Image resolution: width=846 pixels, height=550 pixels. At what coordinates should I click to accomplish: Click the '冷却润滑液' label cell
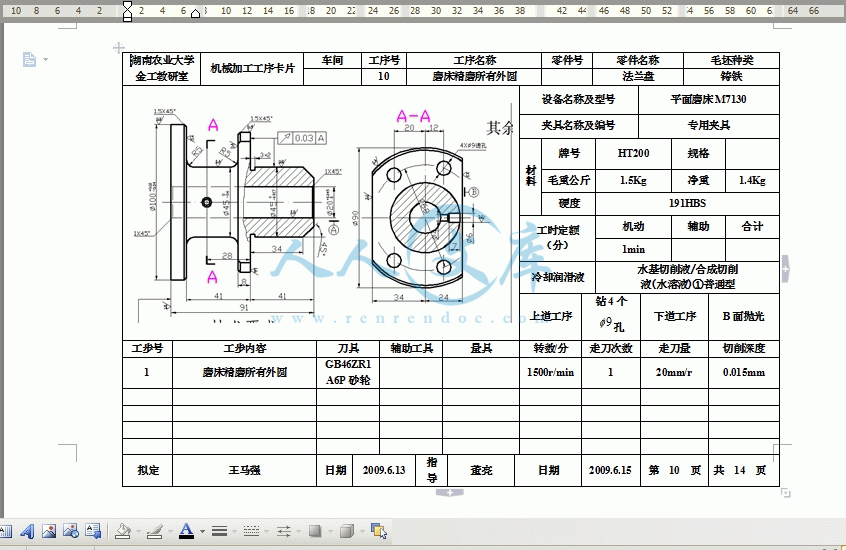pos(558,277)
